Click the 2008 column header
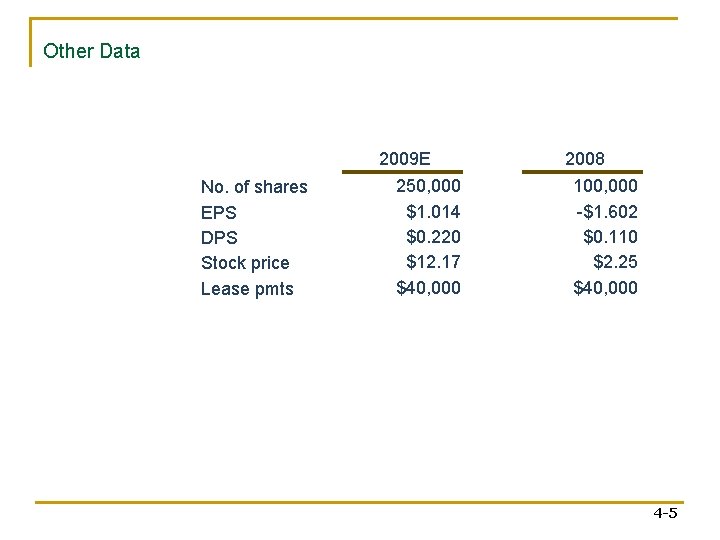720x540 pixels. click(584, 158)
